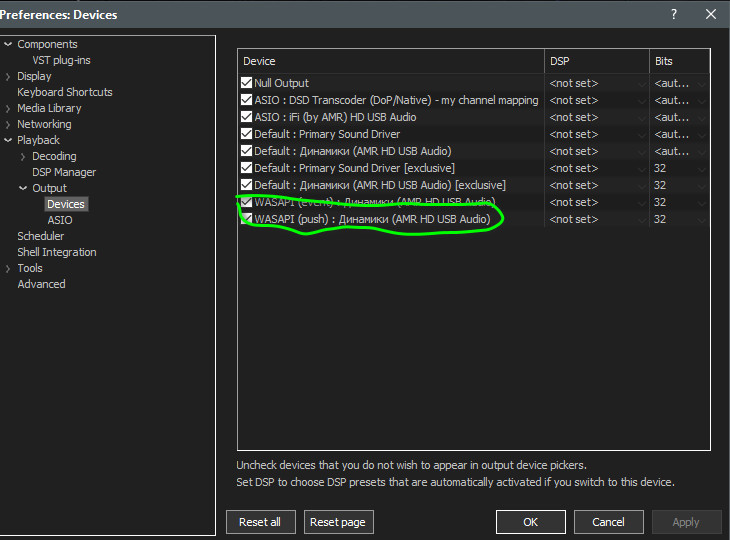The height and width of the screenshot is (540, 730).
Task: Dismiss dialog with Cancel button
Action: click(608, 522)
